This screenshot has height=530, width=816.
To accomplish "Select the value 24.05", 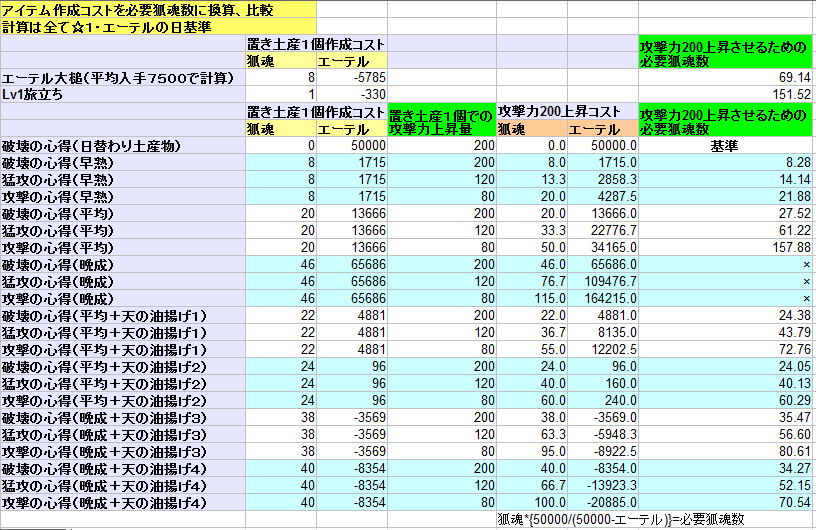I will (727, 367).
